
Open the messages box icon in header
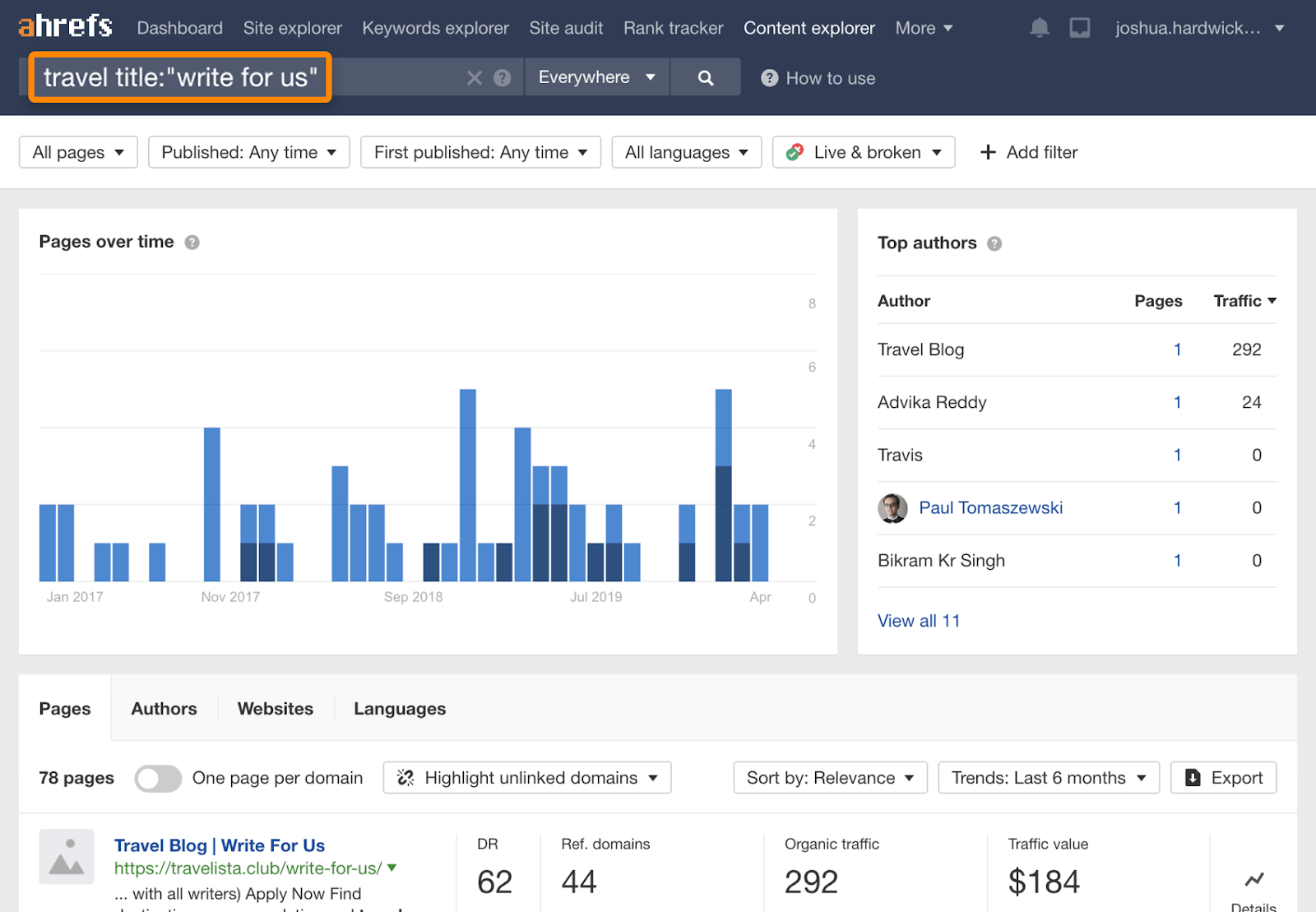pyautogui.click(x=1079, y=28)
